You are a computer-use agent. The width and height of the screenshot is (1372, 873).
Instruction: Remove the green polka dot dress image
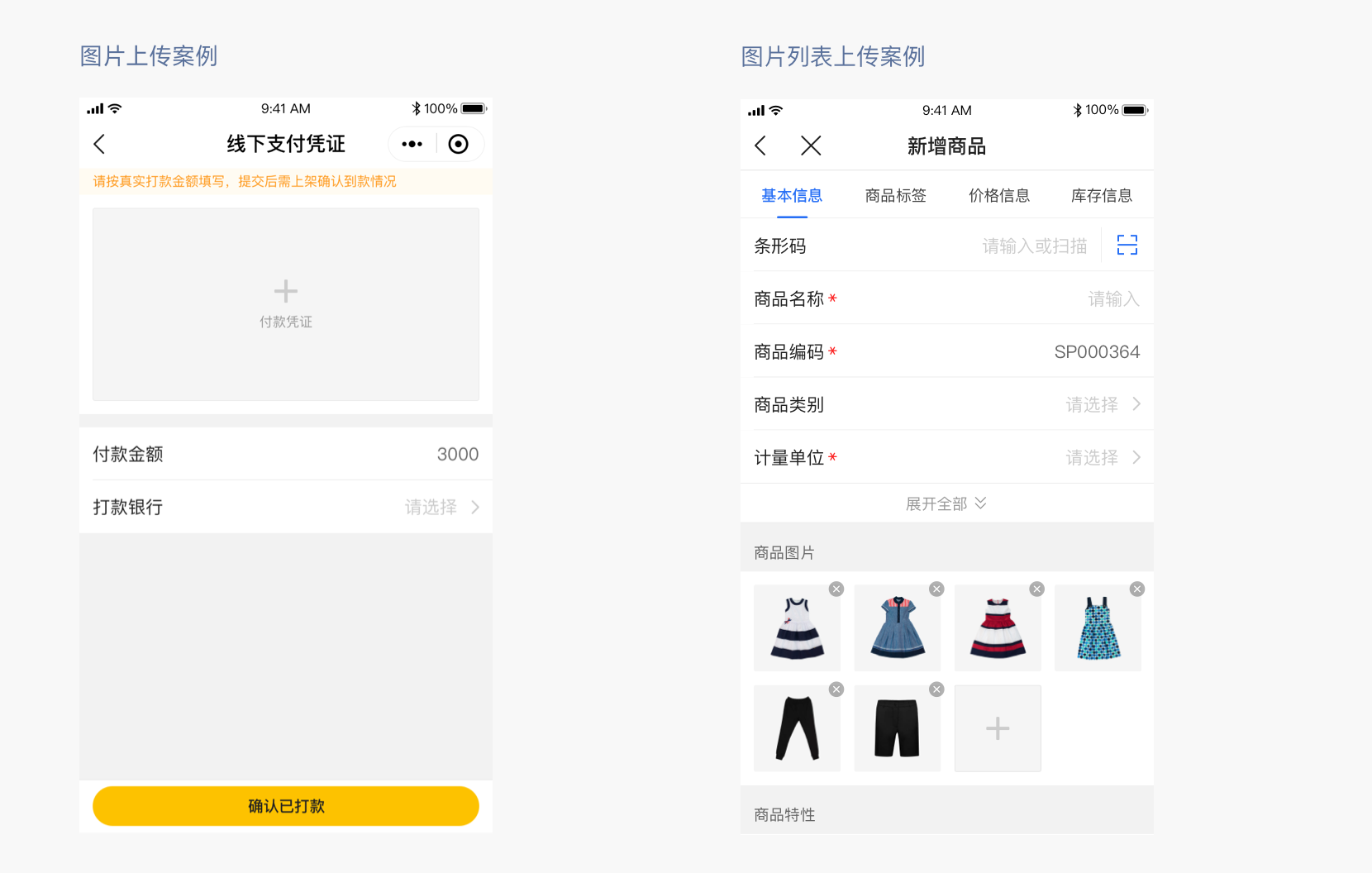pos(1137,589)
